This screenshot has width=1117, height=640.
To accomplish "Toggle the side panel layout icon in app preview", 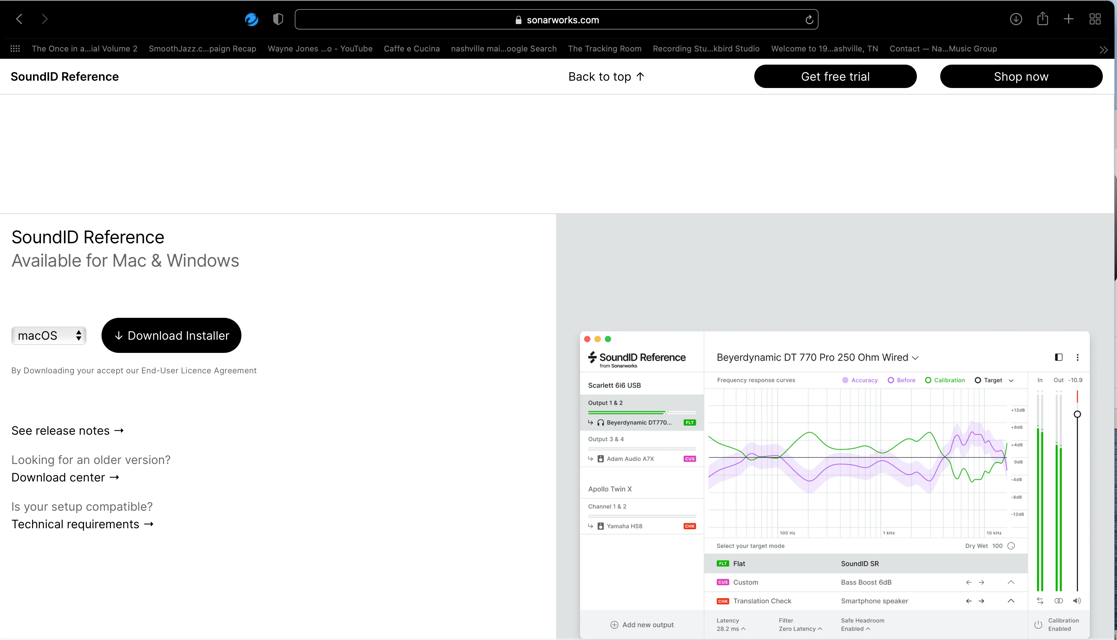I will pos(1059,357).
